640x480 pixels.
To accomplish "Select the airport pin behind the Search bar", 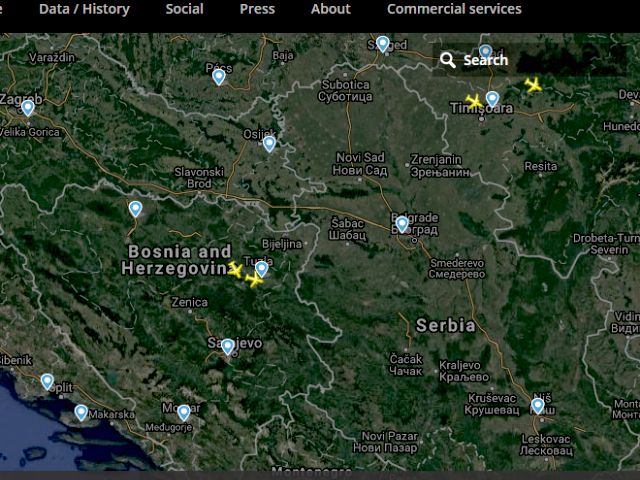I will pos(485,52).
